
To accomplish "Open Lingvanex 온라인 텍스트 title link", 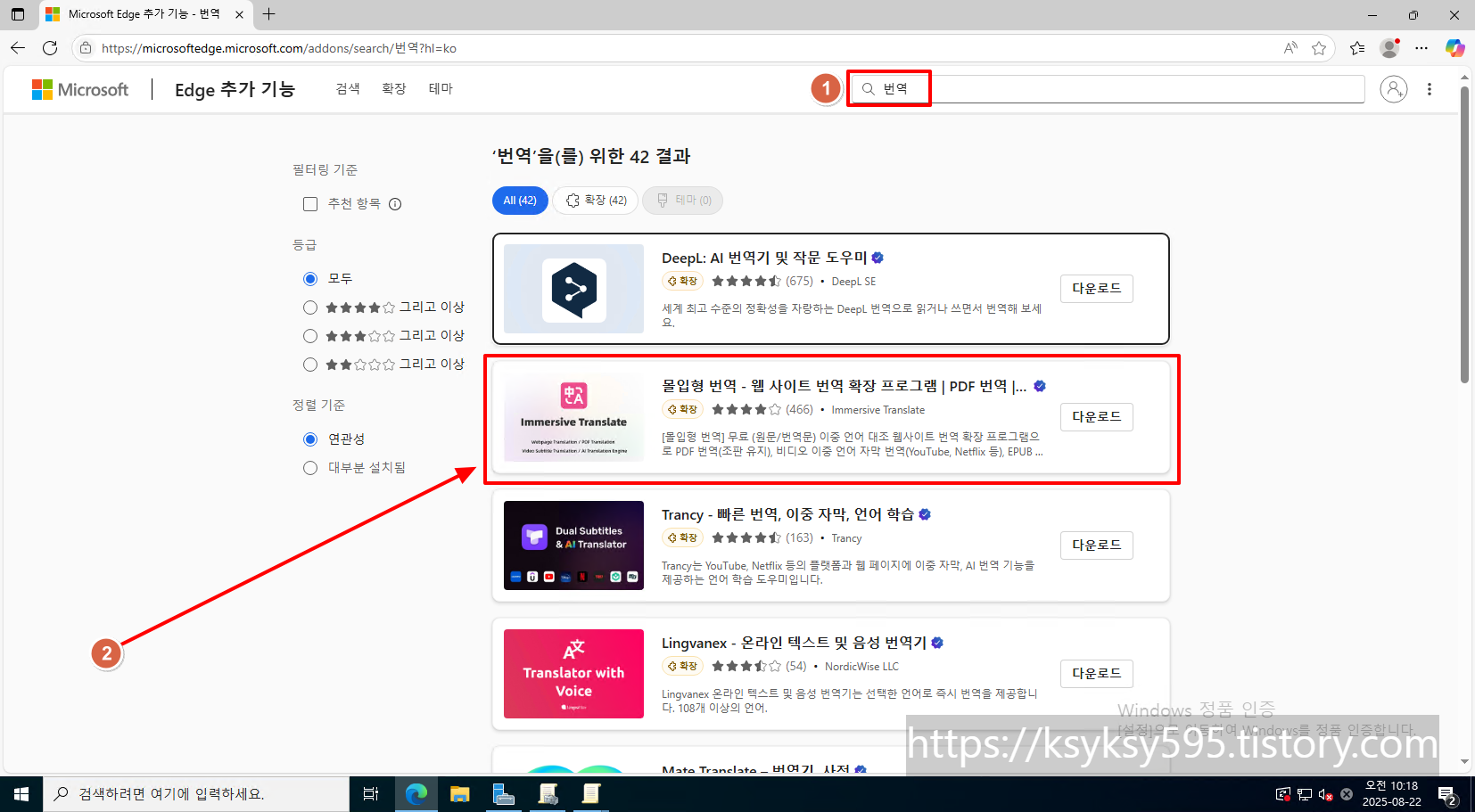I will tap(794, 644).
